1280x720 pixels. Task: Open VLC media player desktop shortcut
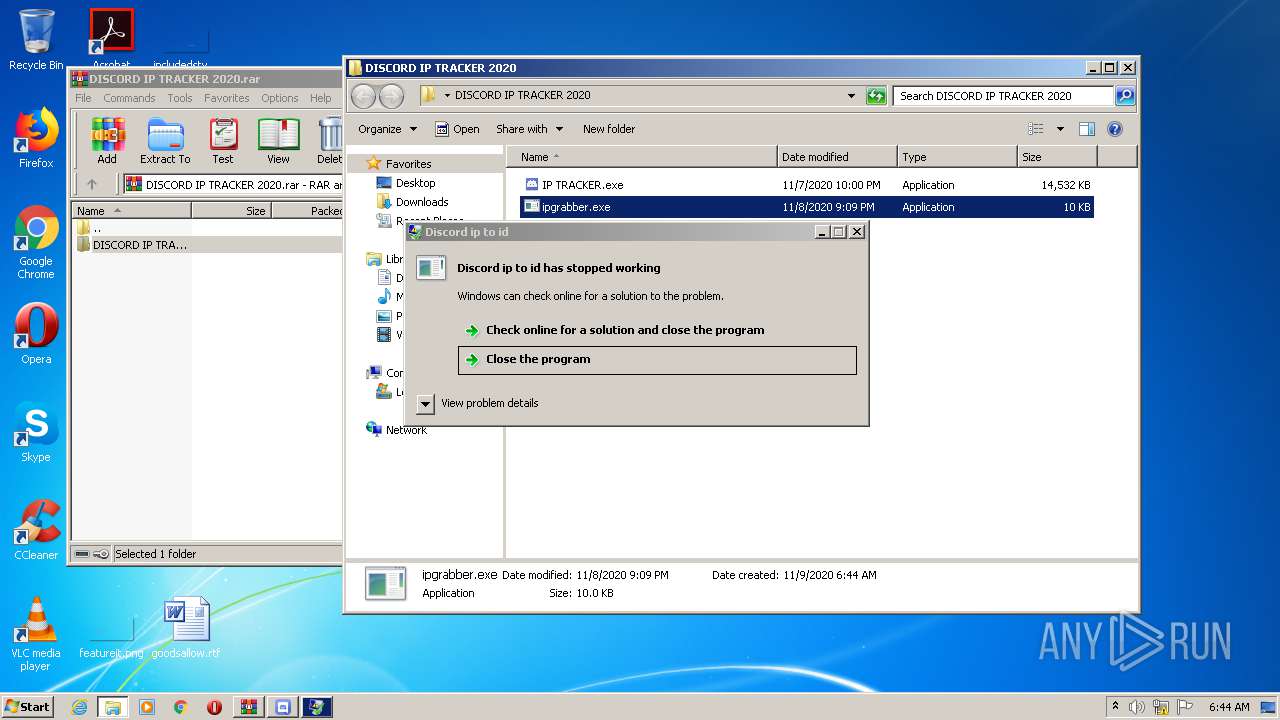point(36,634)
